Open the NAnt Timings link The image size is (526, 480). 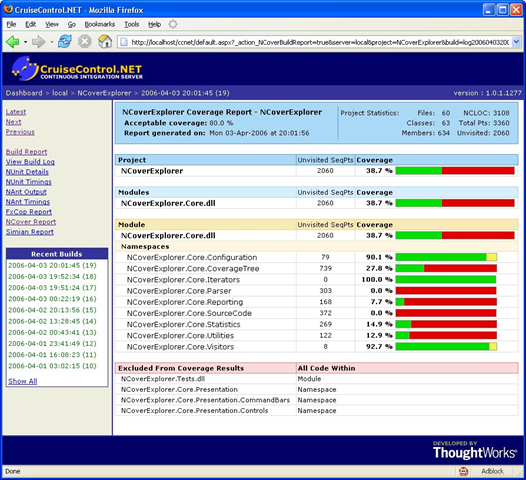[28, 202]
